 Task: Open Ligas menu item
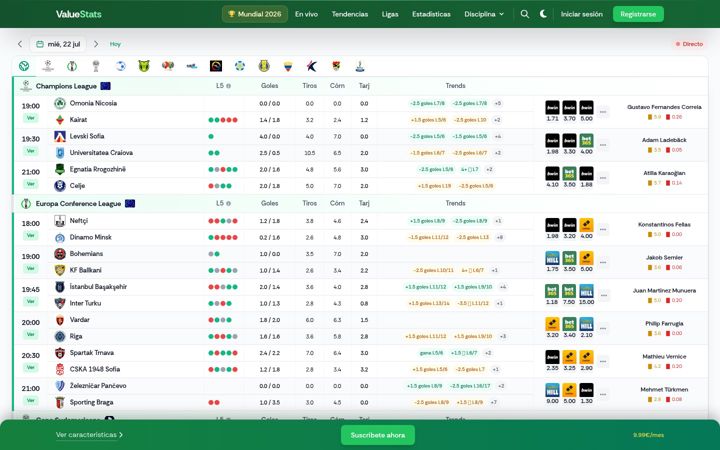click(390, 14)
